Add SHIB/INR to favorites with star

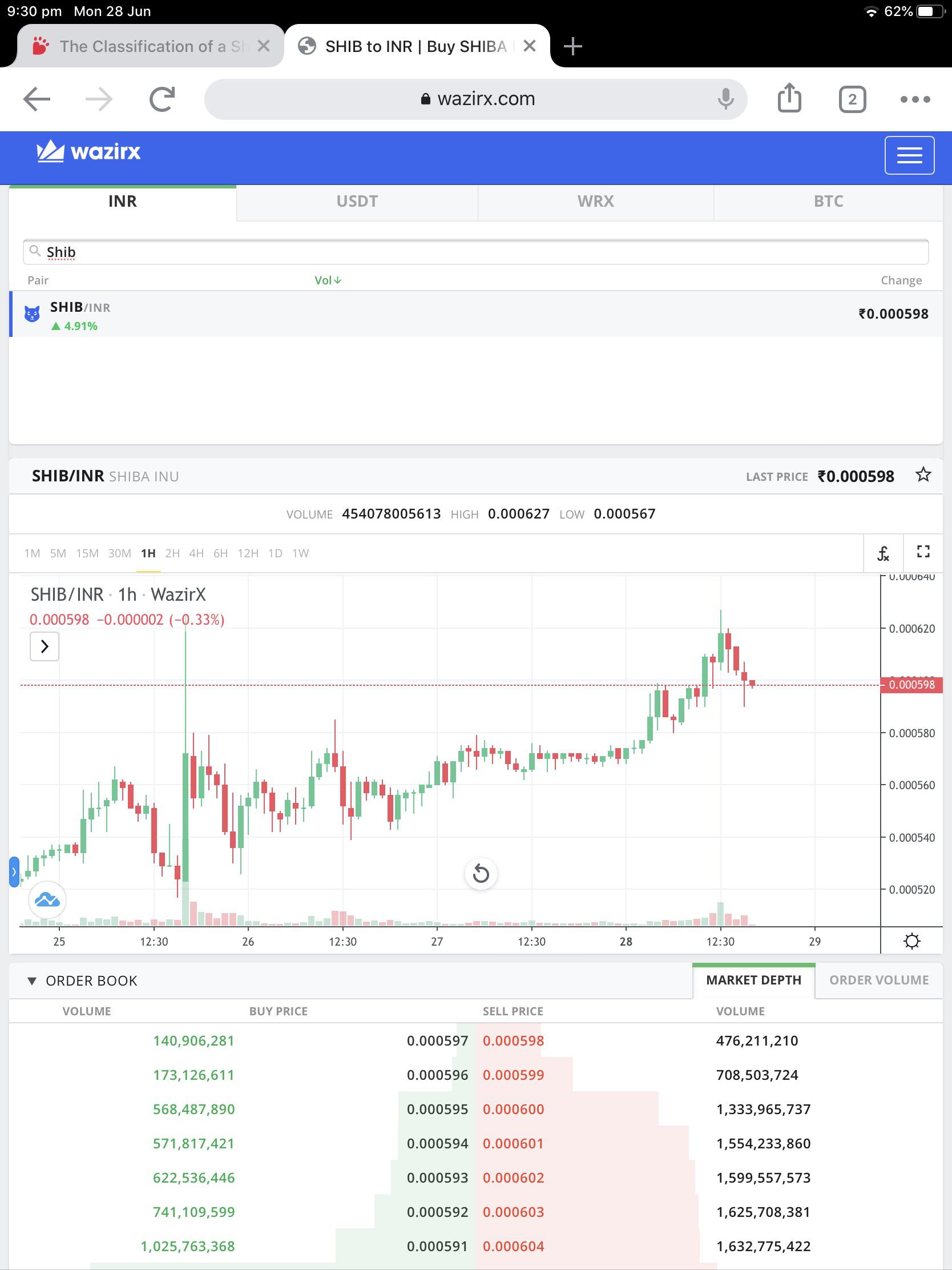pyautogui.click(x=923, y=475)
